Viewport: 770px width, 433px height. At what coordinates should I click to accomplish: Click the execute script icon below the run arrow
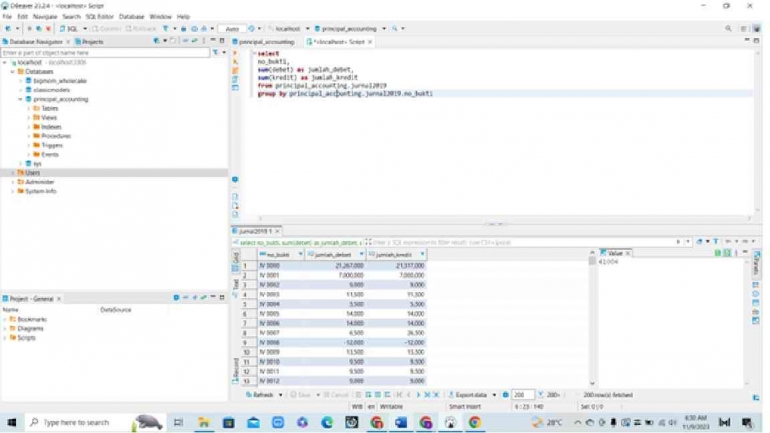point(235,62)
